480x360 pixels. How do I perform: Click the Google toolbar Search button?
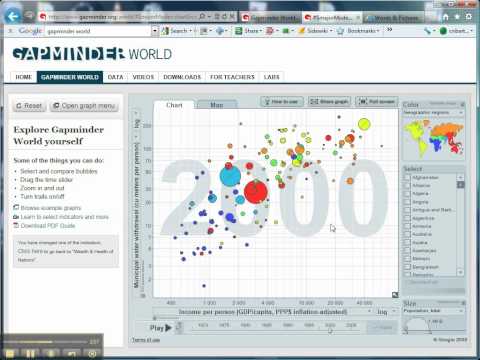[176, 31]
